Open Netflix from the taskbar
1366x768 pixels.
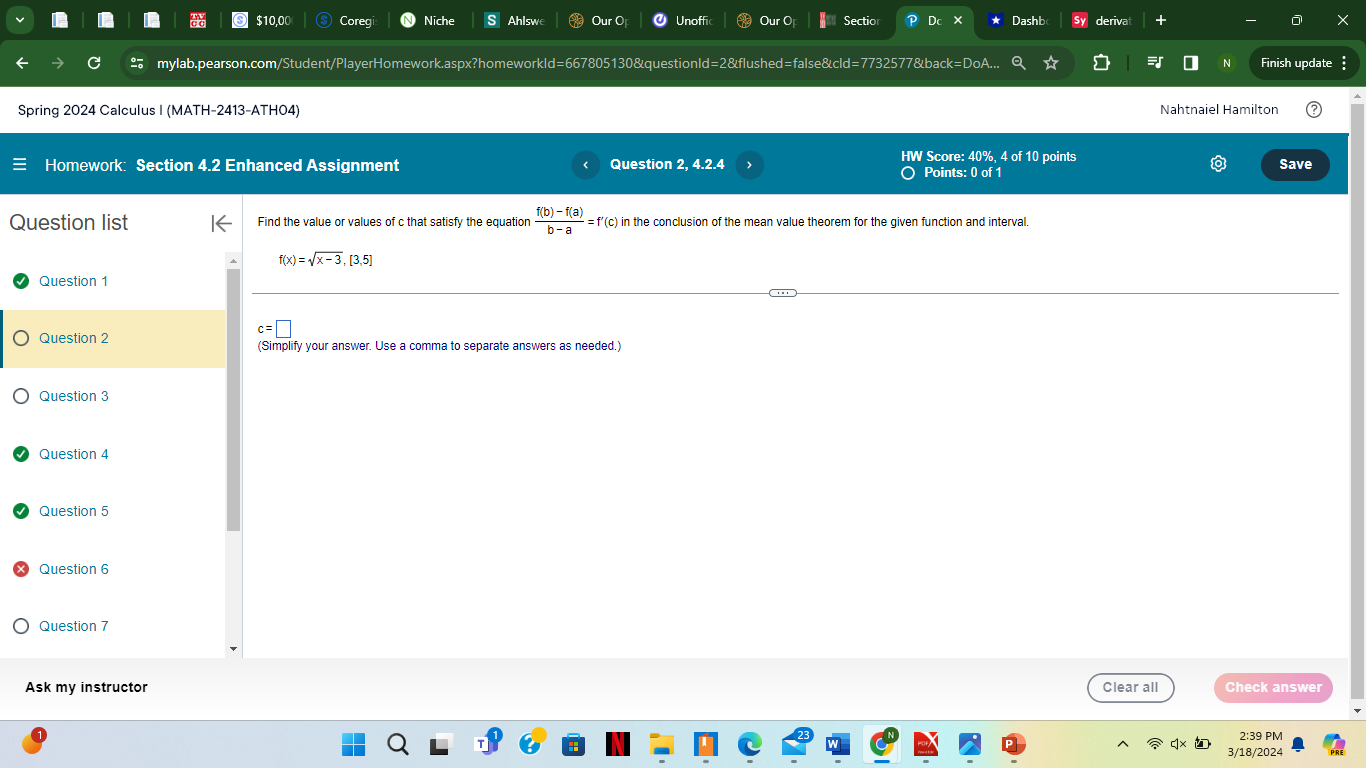point(617,744)
